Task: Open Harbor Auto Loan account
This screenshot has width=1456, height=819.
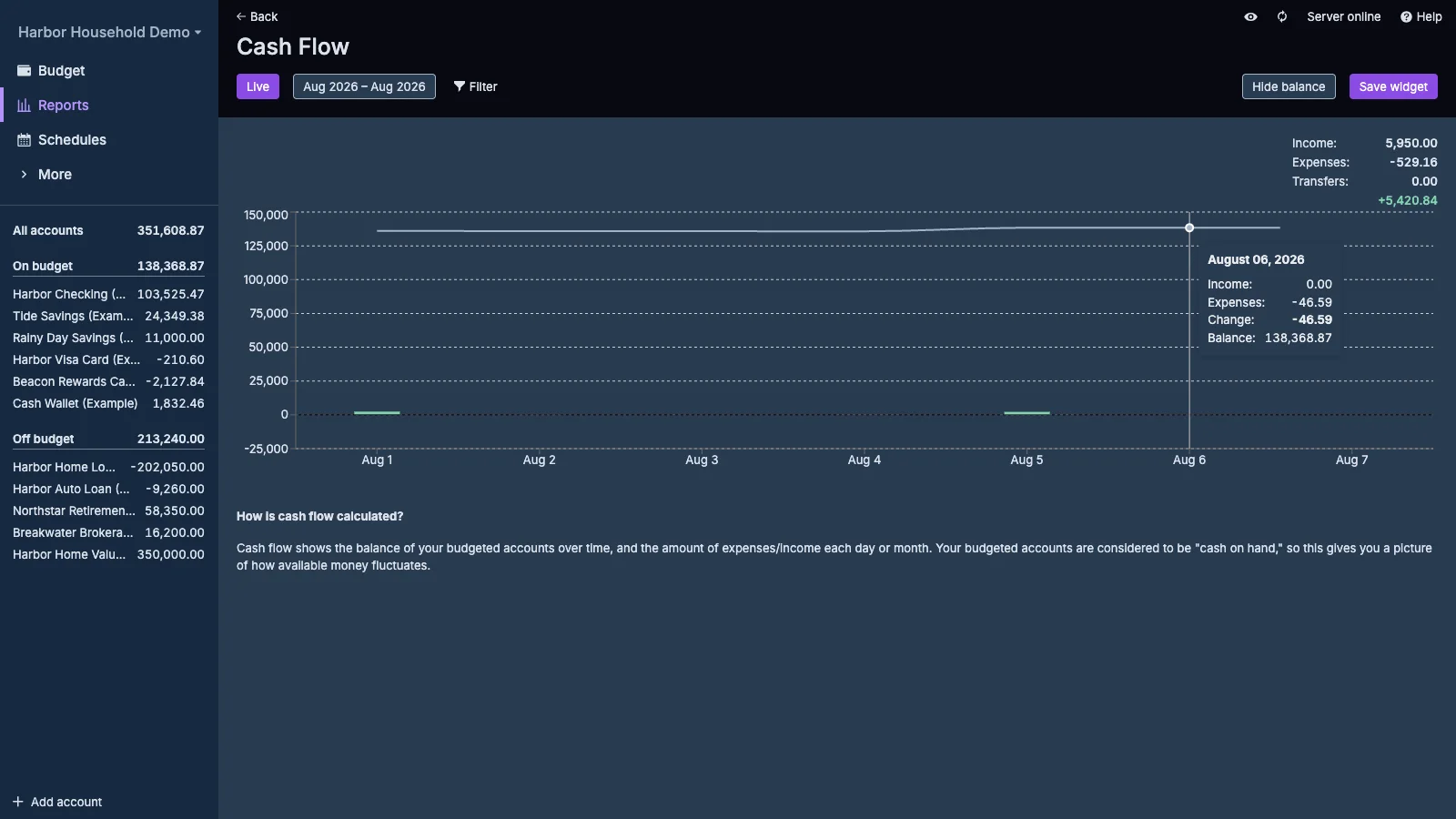Action: 108,489
